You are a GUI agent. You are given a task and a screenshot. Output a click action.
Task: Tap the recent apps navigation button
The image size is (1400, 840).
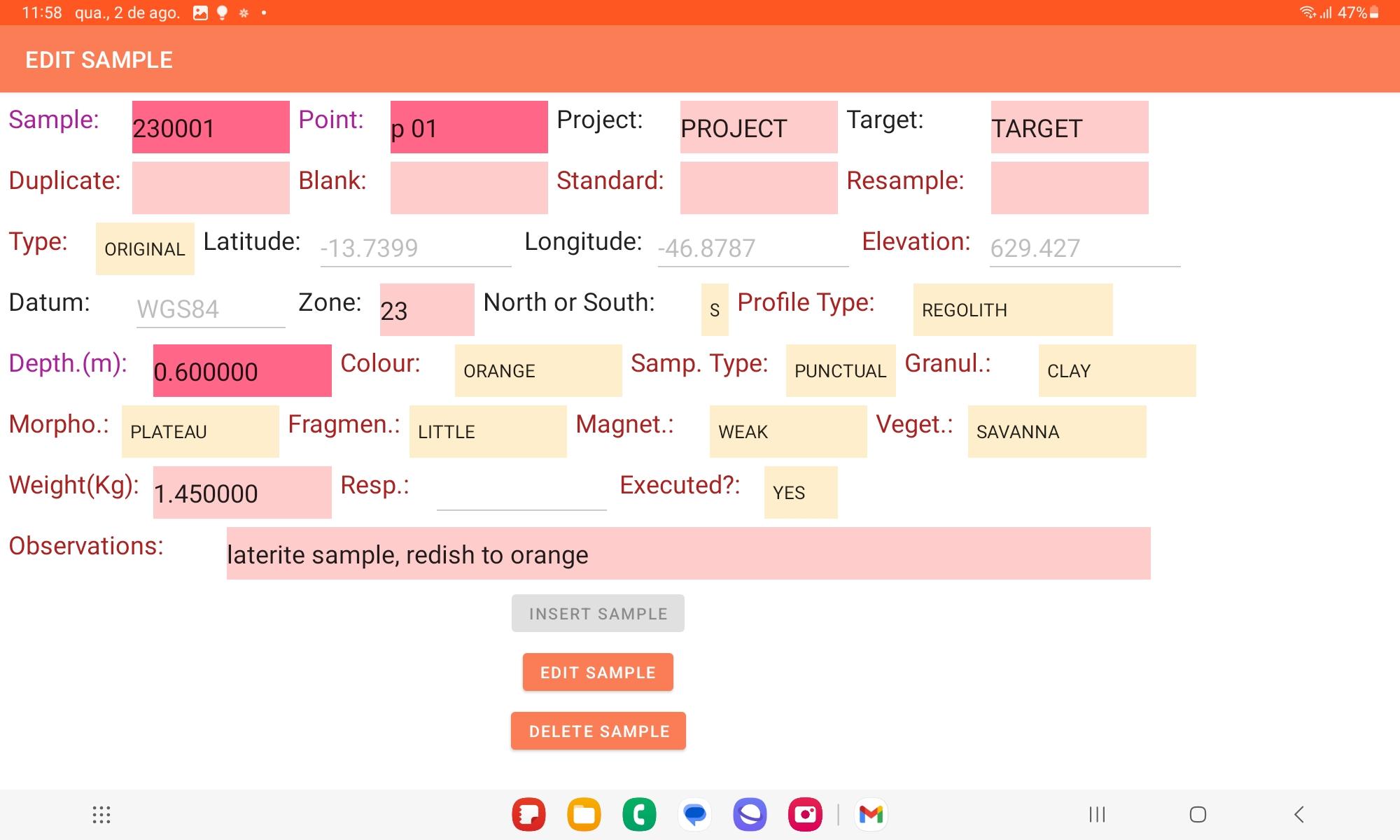(1097, 815)
